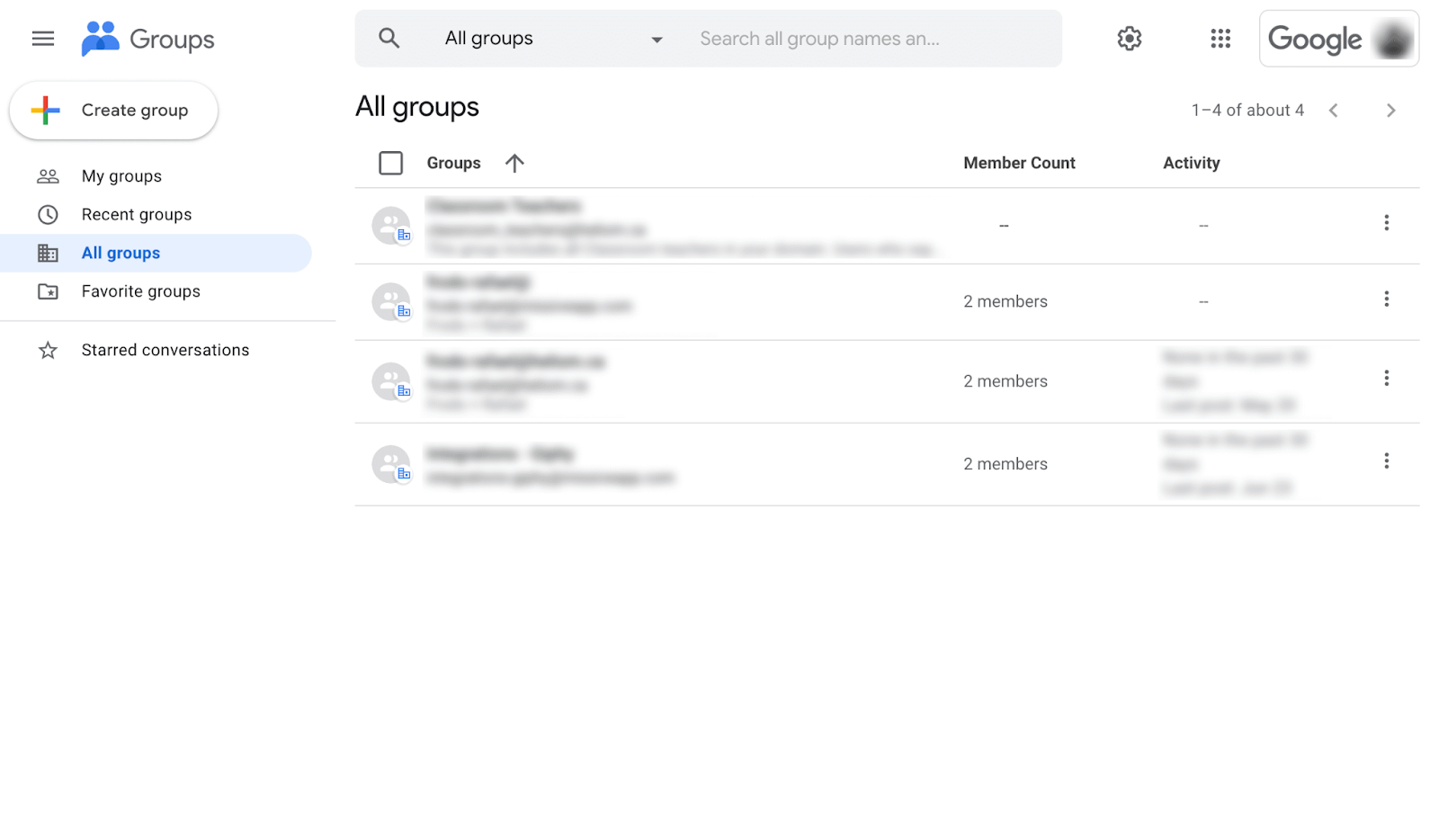Click the search magnifier icon
Viewport: 1439px width, 840px height.
pyautogui.click(x=389, y=38)
